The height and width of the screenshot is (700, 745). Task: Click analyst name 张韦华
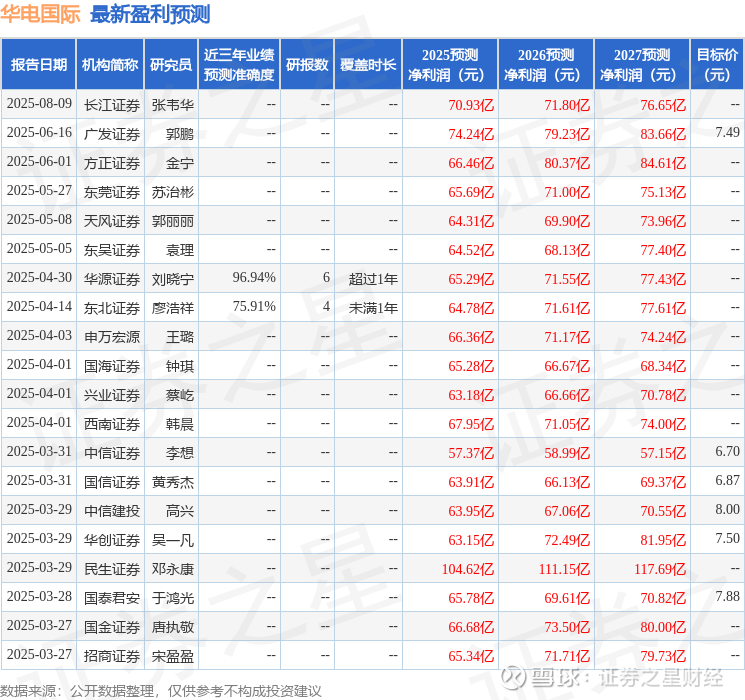[x=173, y=105]
